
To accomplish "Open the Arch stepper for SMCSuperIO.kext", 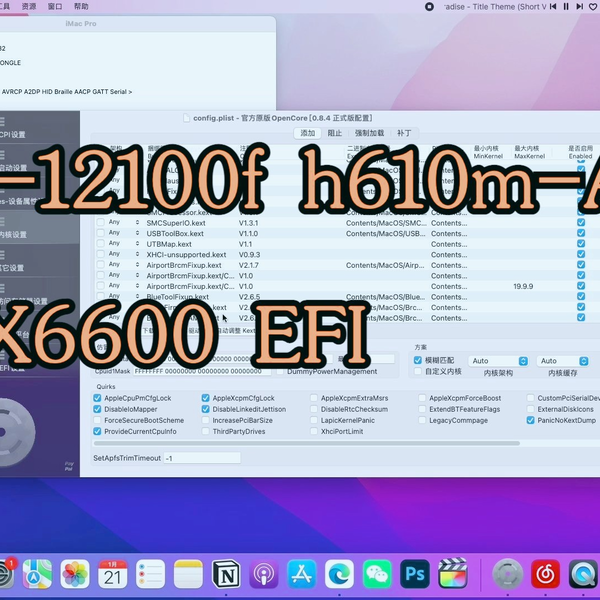I will [x=137, y=222].
